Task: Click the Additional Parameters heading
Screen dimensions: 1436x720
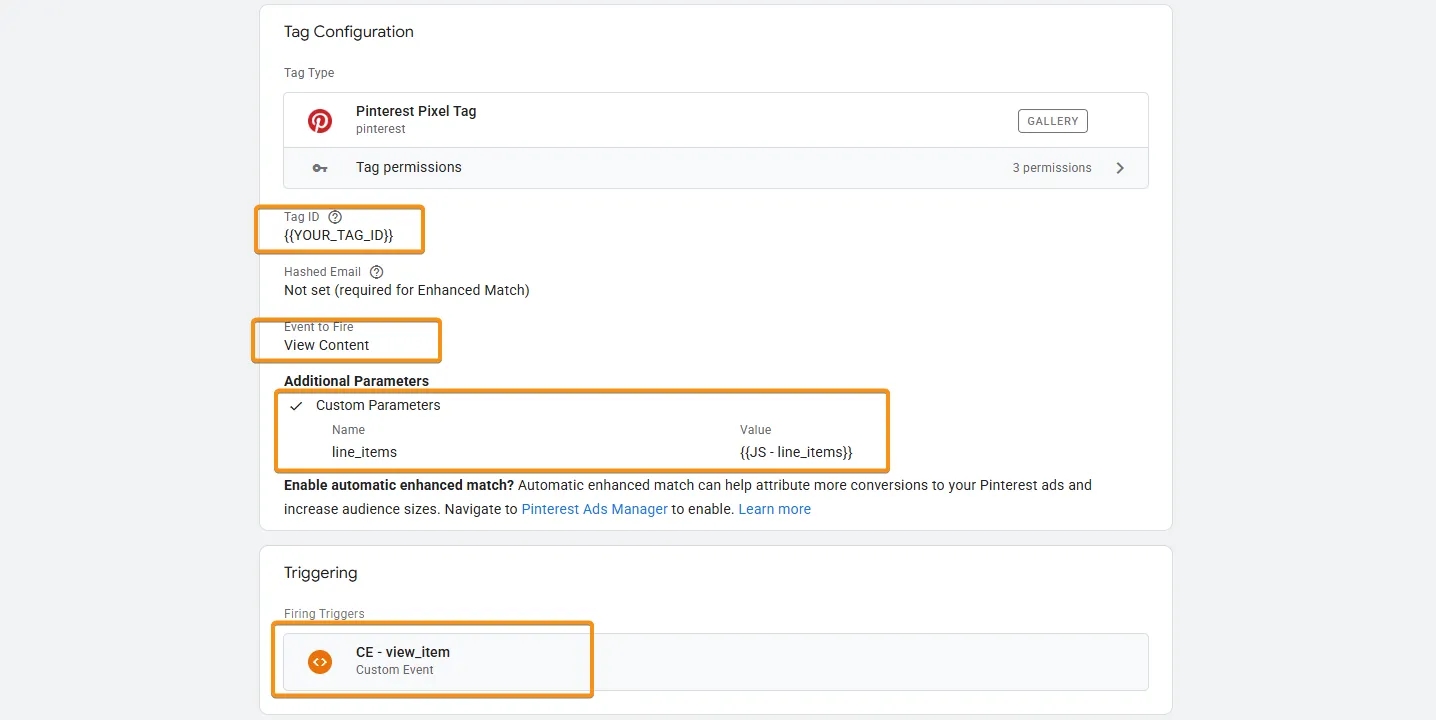Action: pyautogui.click(x=356, y=381)
